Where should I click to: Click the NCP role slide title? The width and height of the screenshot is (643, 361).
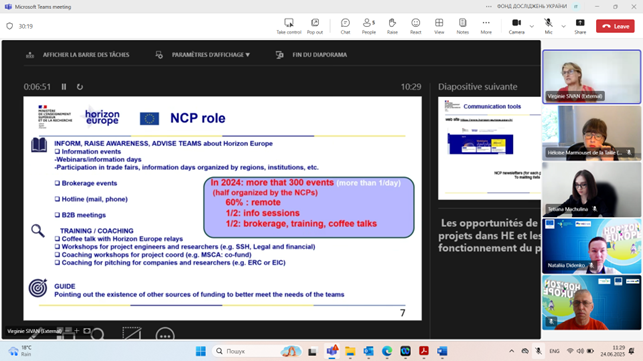click(x=198, y=118)
